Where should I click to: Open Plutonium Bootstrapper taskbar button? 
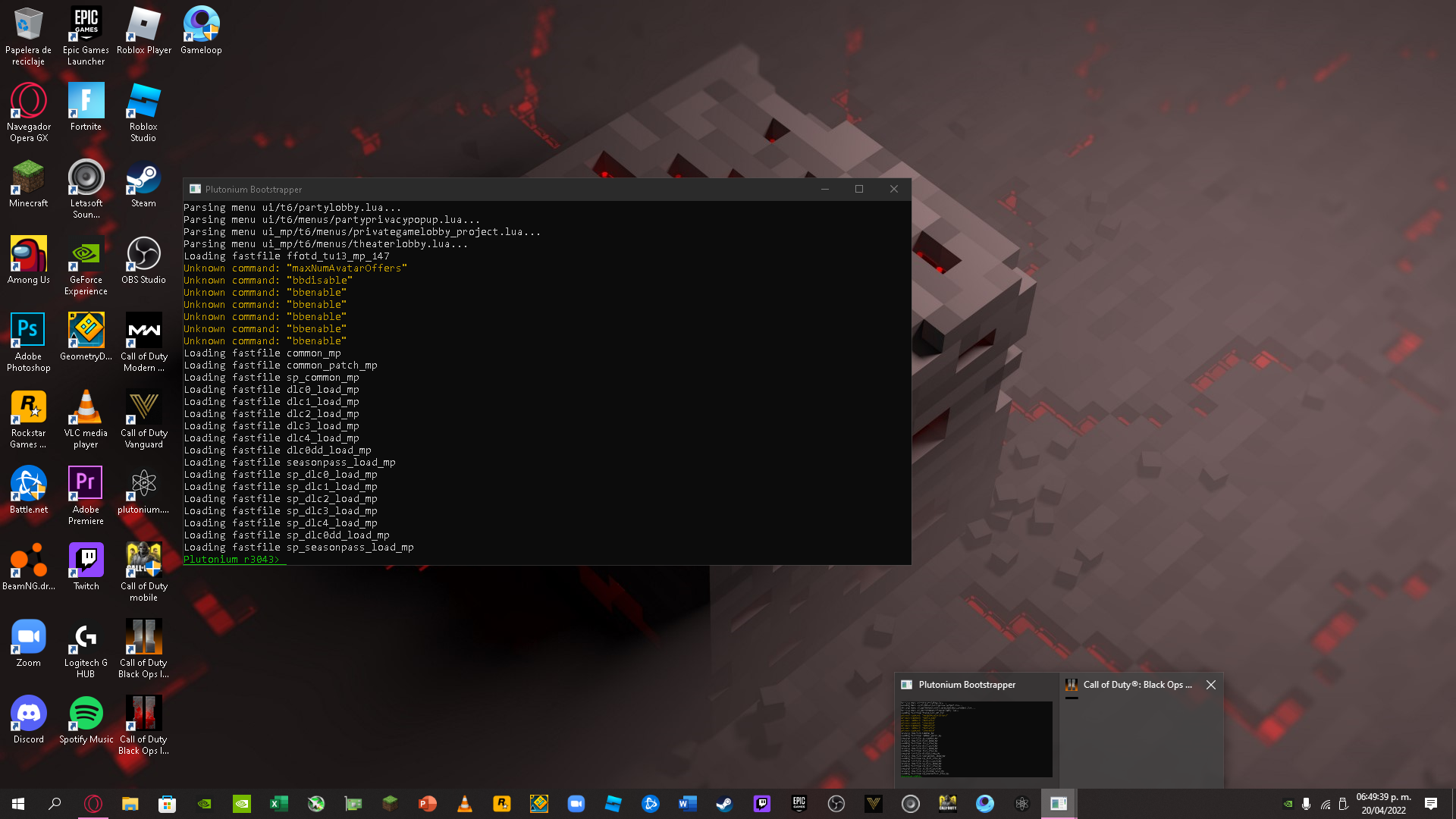tap(1059, 804)
